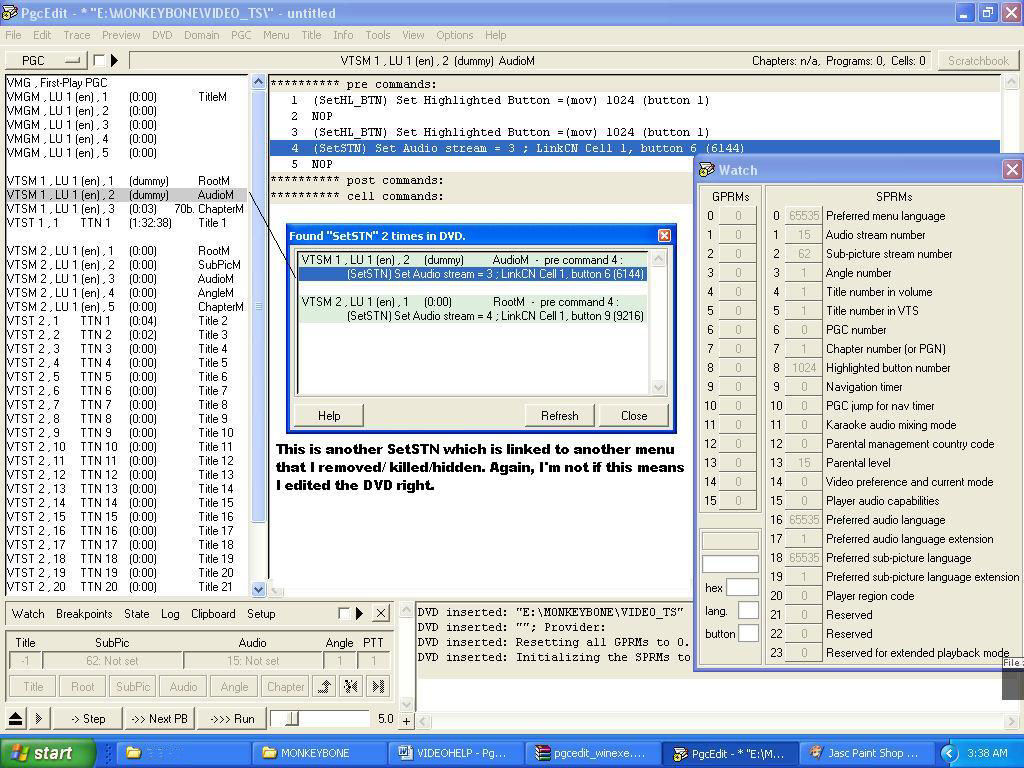Switch to pgcedit_winexe archive taskbar item
This screenshot has height=768, width=1024.
click(x=592, y=753)
